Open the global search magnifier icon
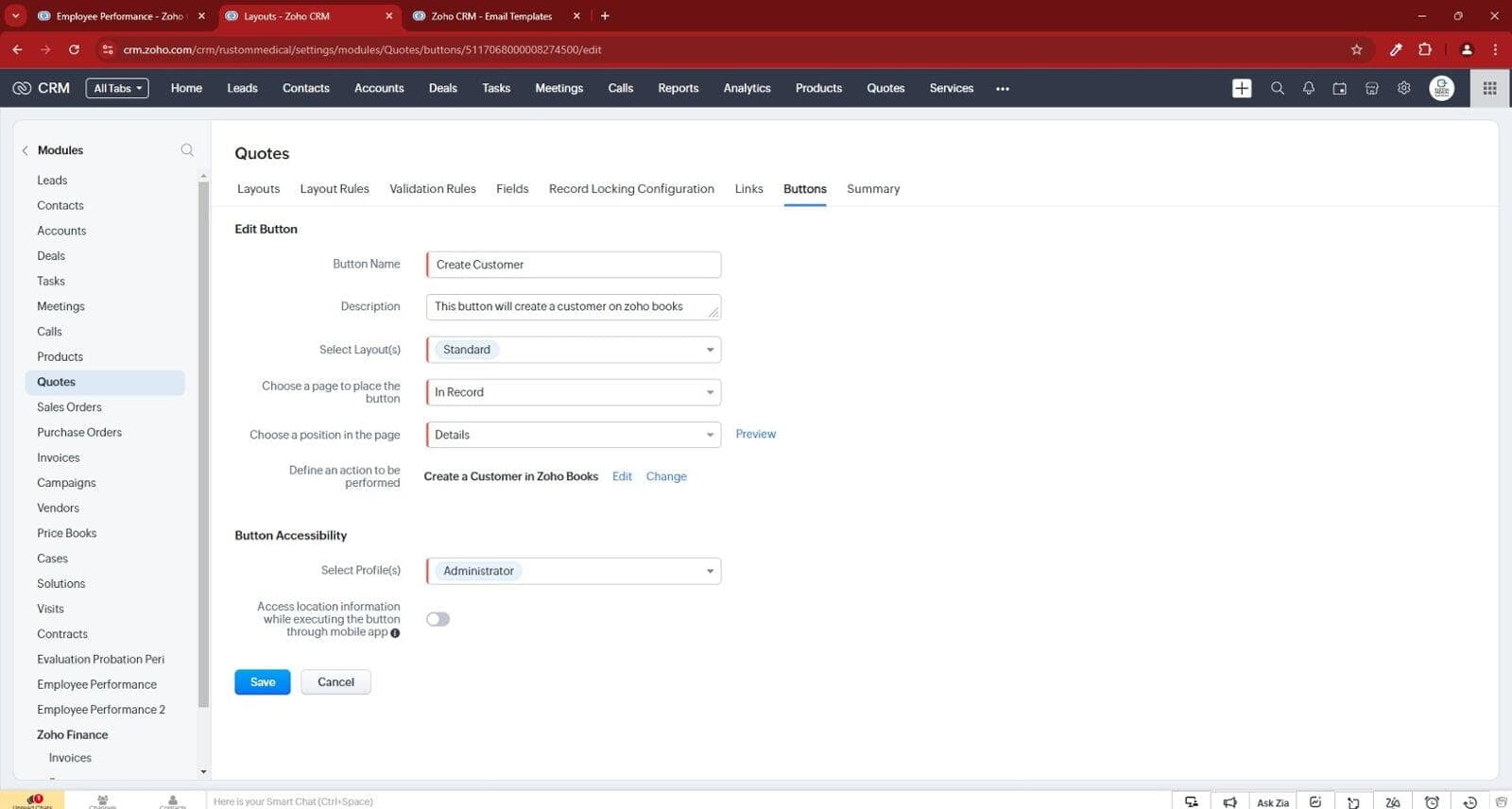The height and width of the screenshot is (809, 1512). click(x=1277, y=88)
